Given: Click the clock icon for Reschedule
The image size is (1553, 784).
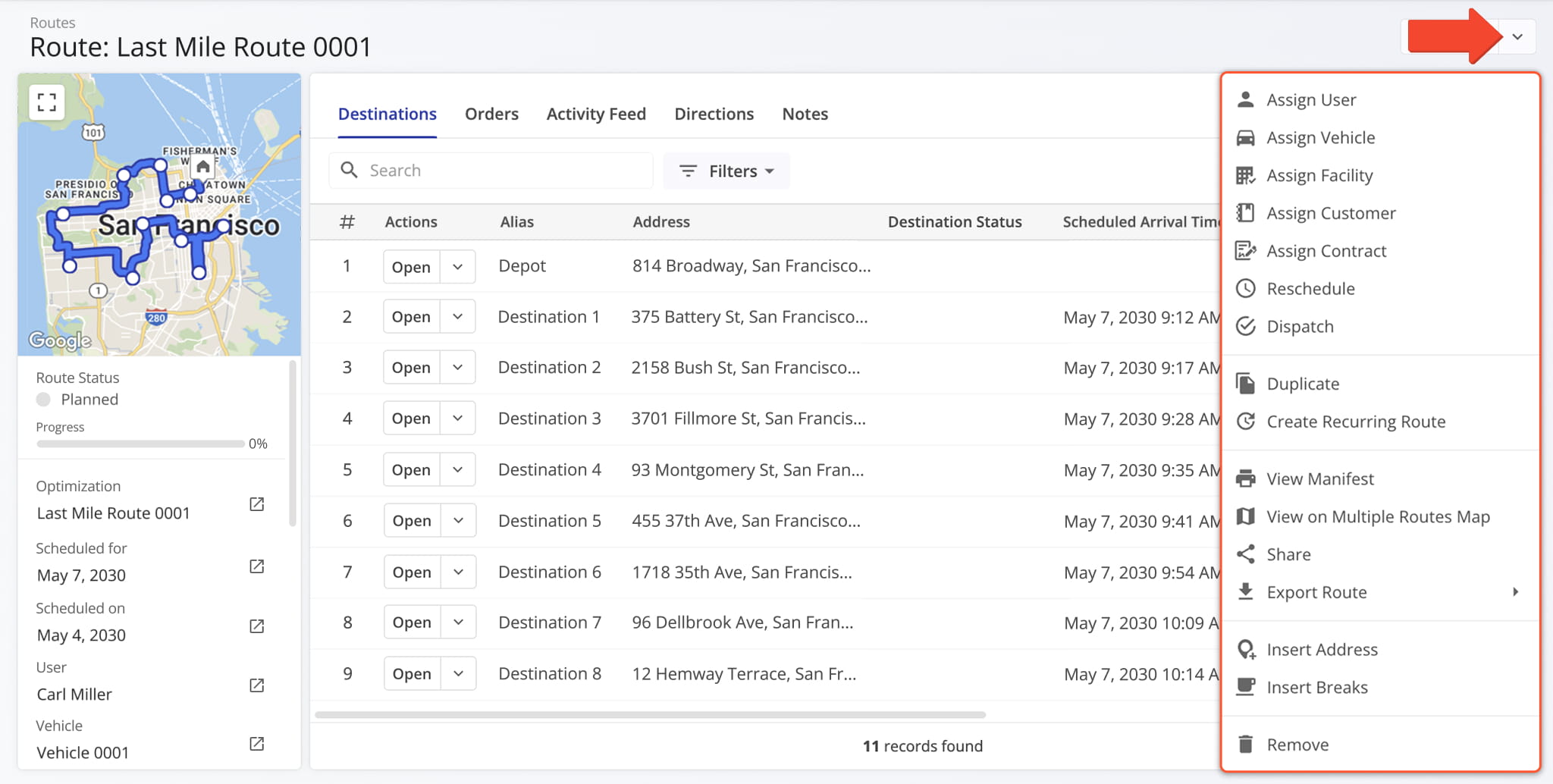Looking at the screenshot, I should pos(1245,289).
